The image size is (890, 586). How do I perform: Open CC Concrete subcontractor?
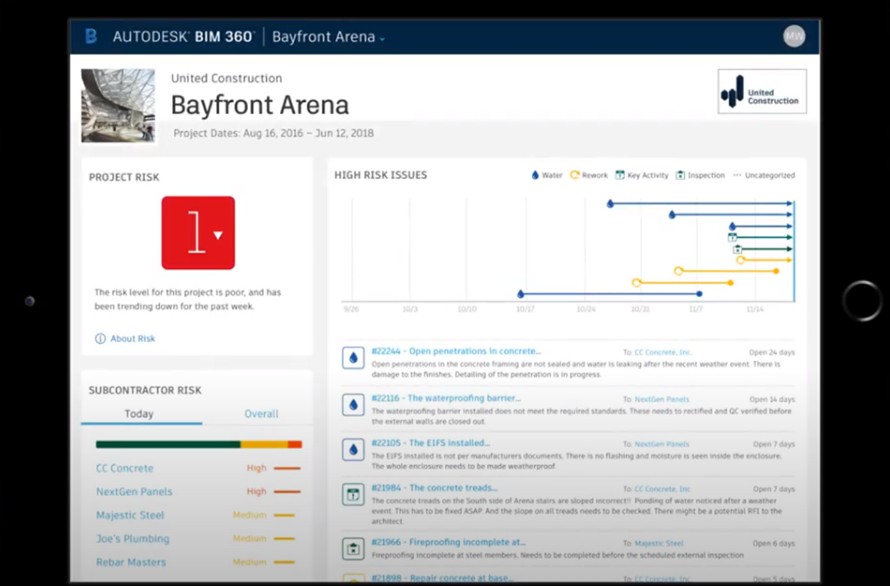point(124,468)
